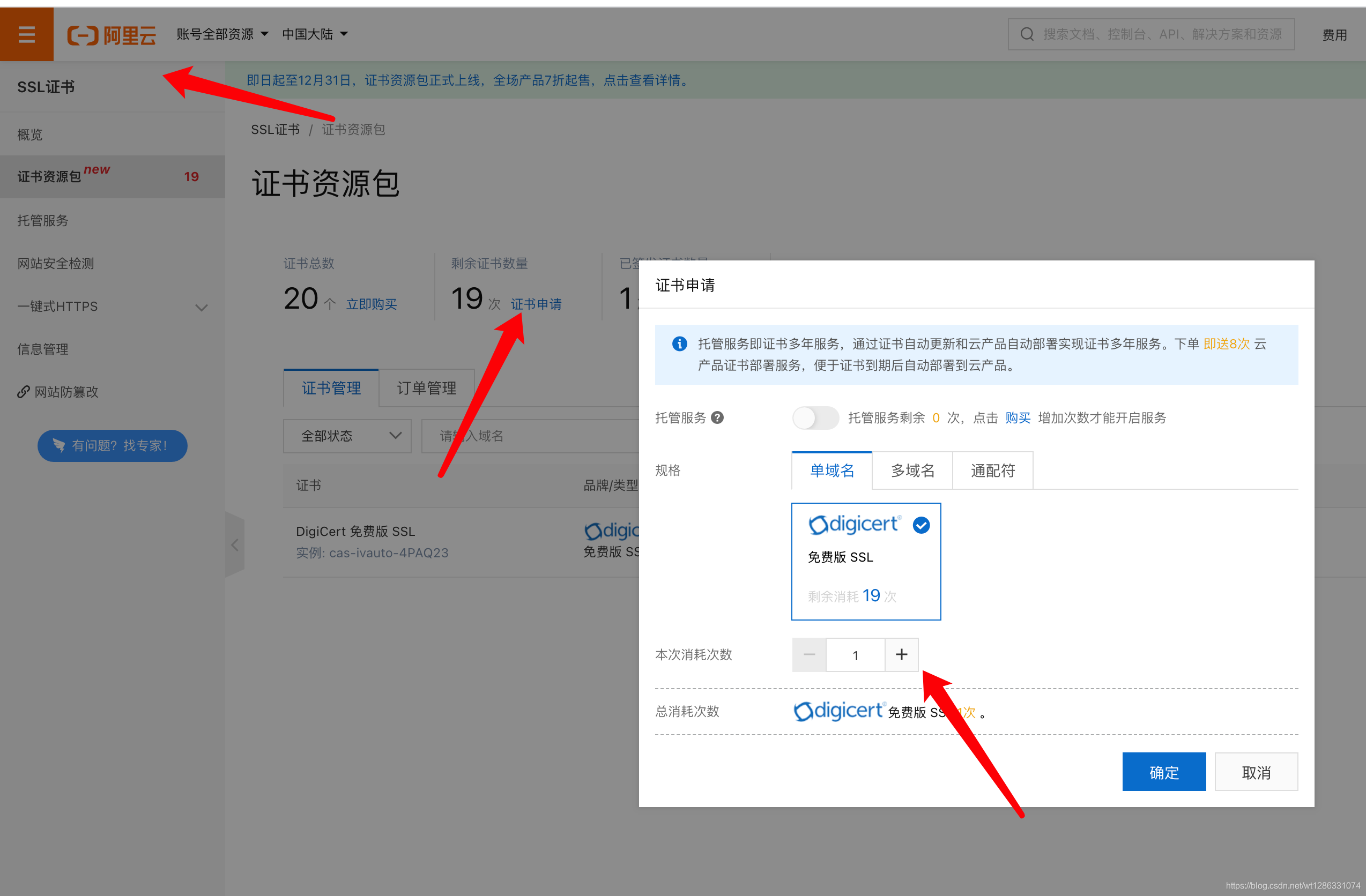Open the 账号全部资源 dropdown
The height and width of the screenshot is (896, 1366).
click(x=222, y=34)
